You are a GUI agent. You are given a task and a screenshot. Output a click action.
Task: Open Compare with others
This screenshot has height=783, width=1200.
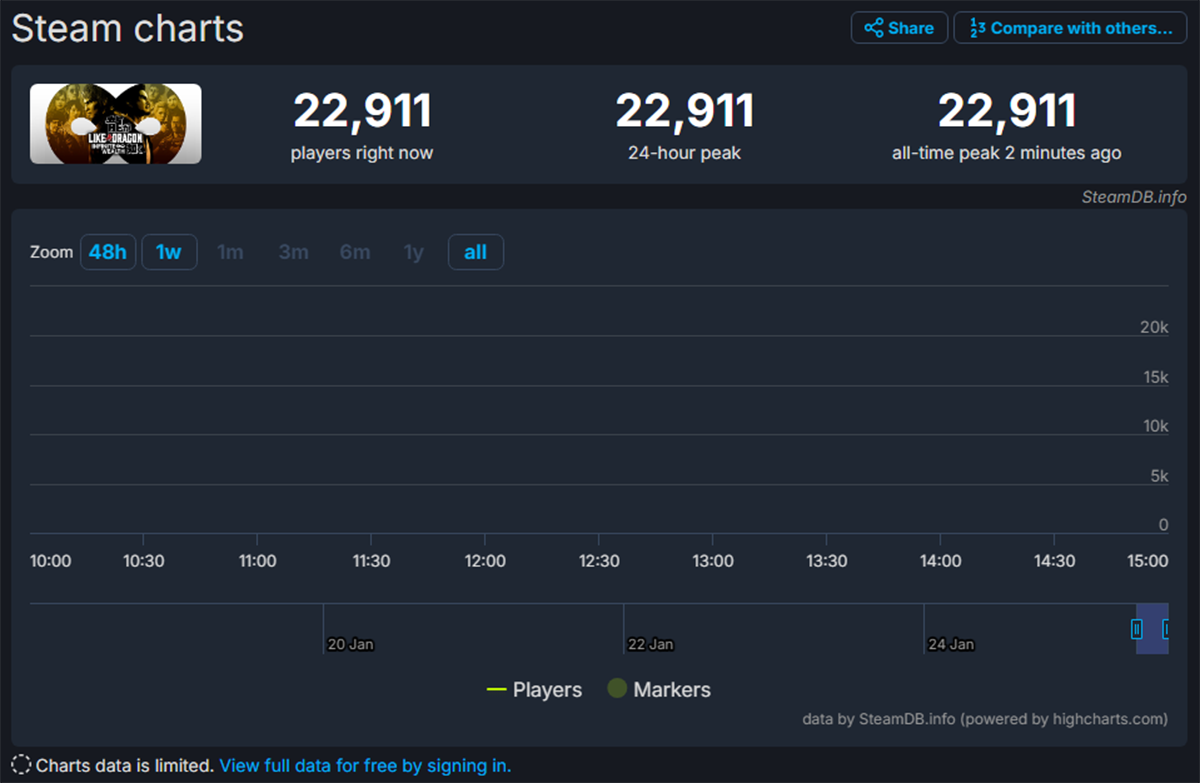(x=1070, y=28)
